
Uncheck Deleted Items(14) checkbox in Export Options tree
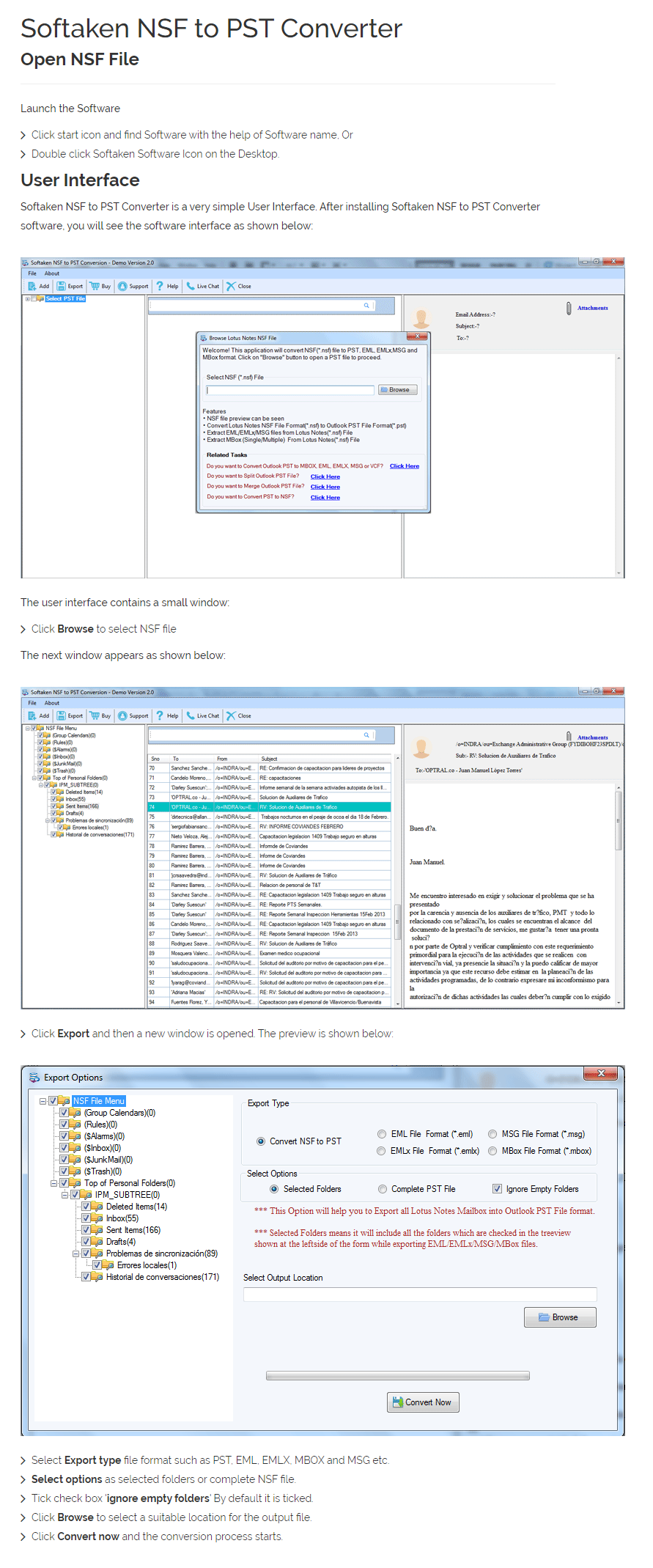[x=86, y=1207]
